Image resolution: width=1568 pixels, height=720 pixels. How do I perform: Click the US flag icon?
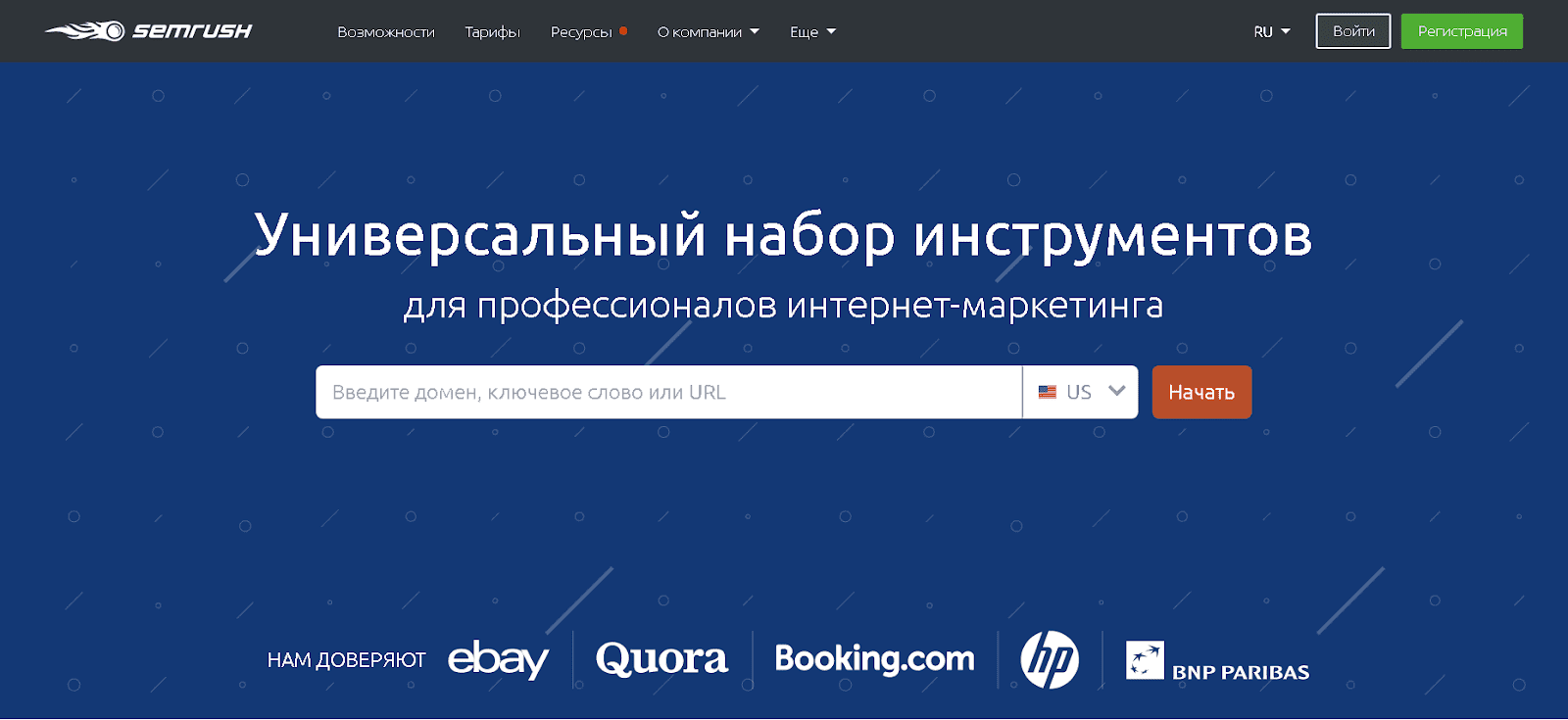(1048, 392)
